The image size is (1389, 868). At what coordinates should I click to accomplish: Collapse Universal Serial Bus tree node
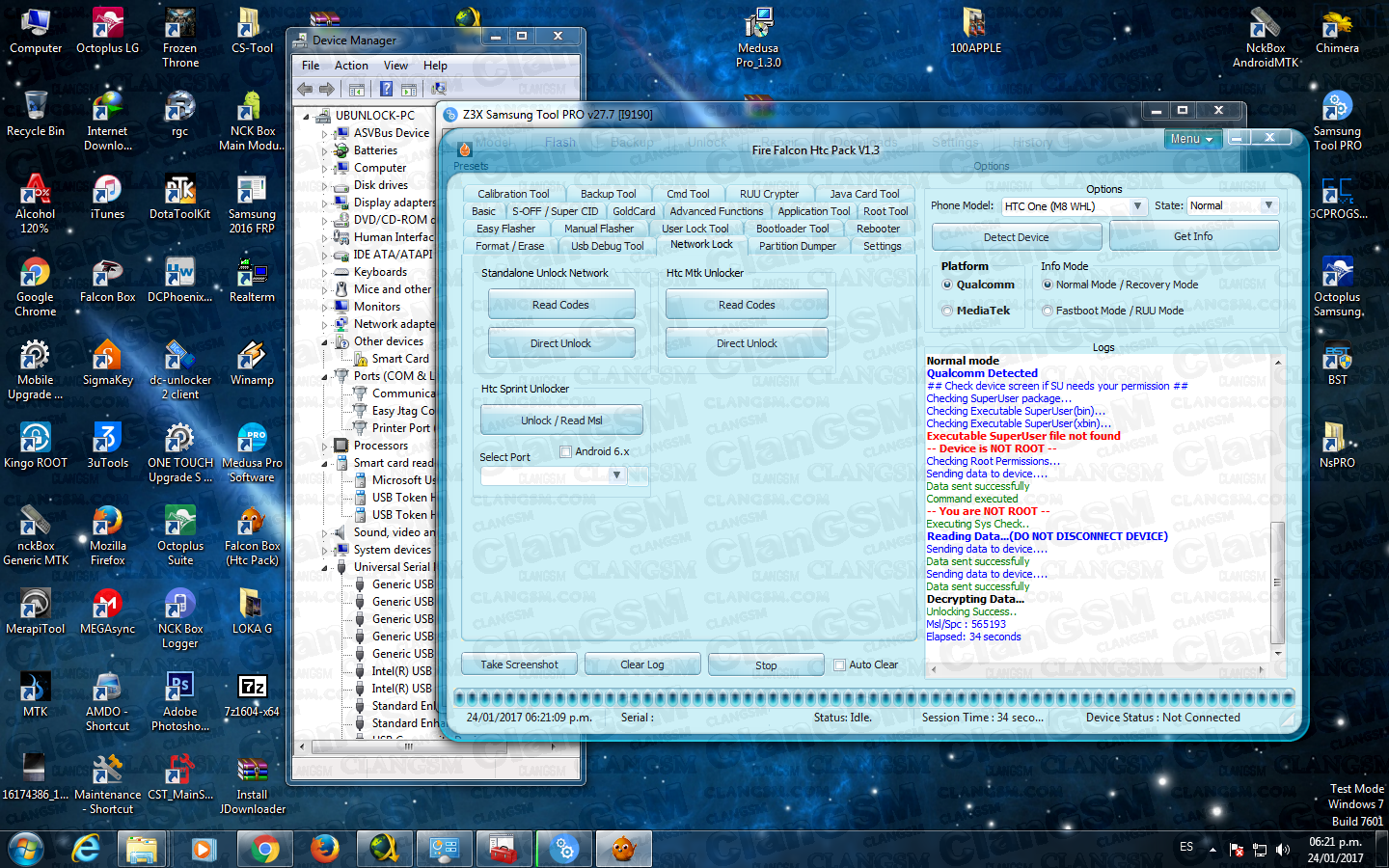pyautogui.click(x=325, y=567)
